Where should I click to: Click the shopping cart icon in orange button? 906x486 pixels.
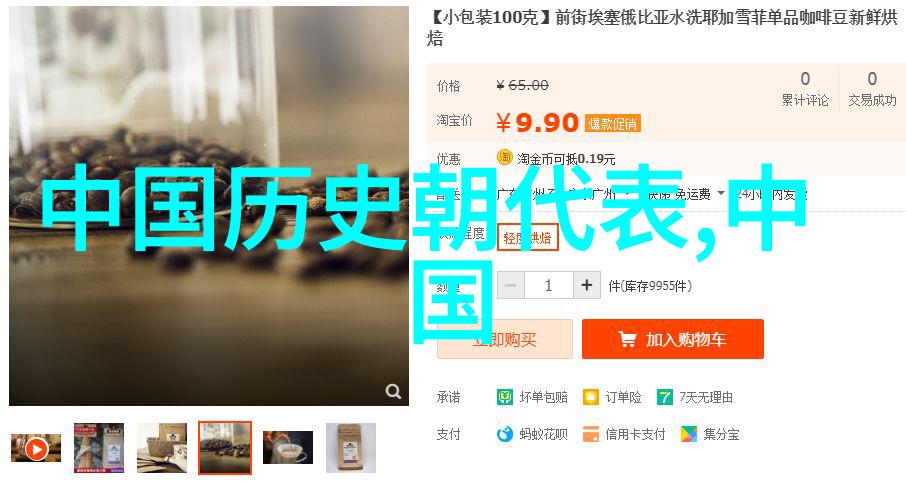point(627,339)
